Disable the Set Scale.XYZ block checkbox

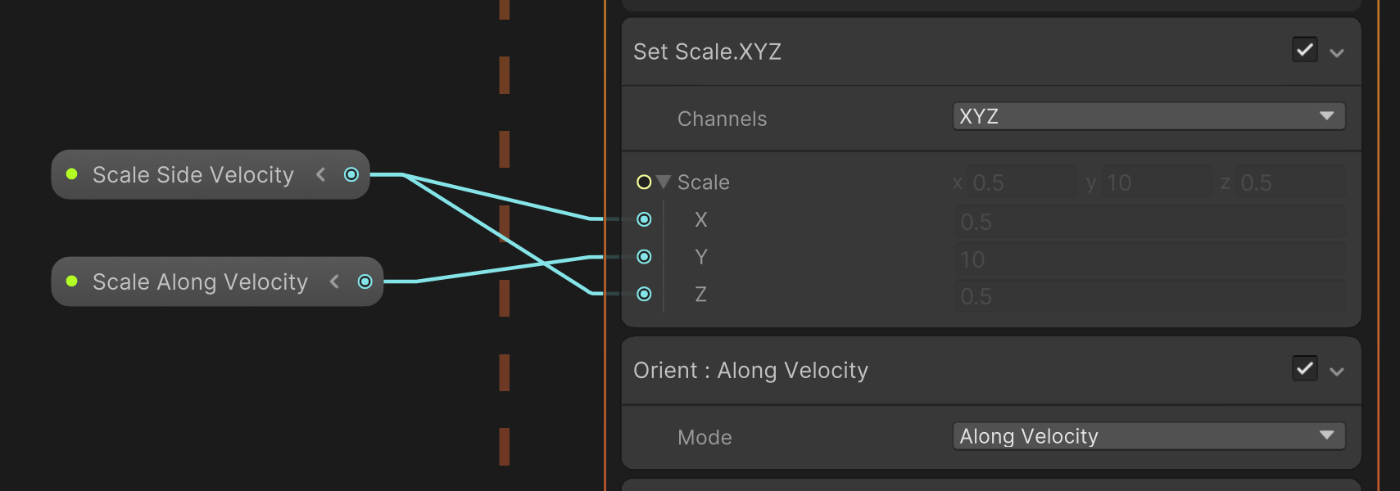[x=1304, y=50]
